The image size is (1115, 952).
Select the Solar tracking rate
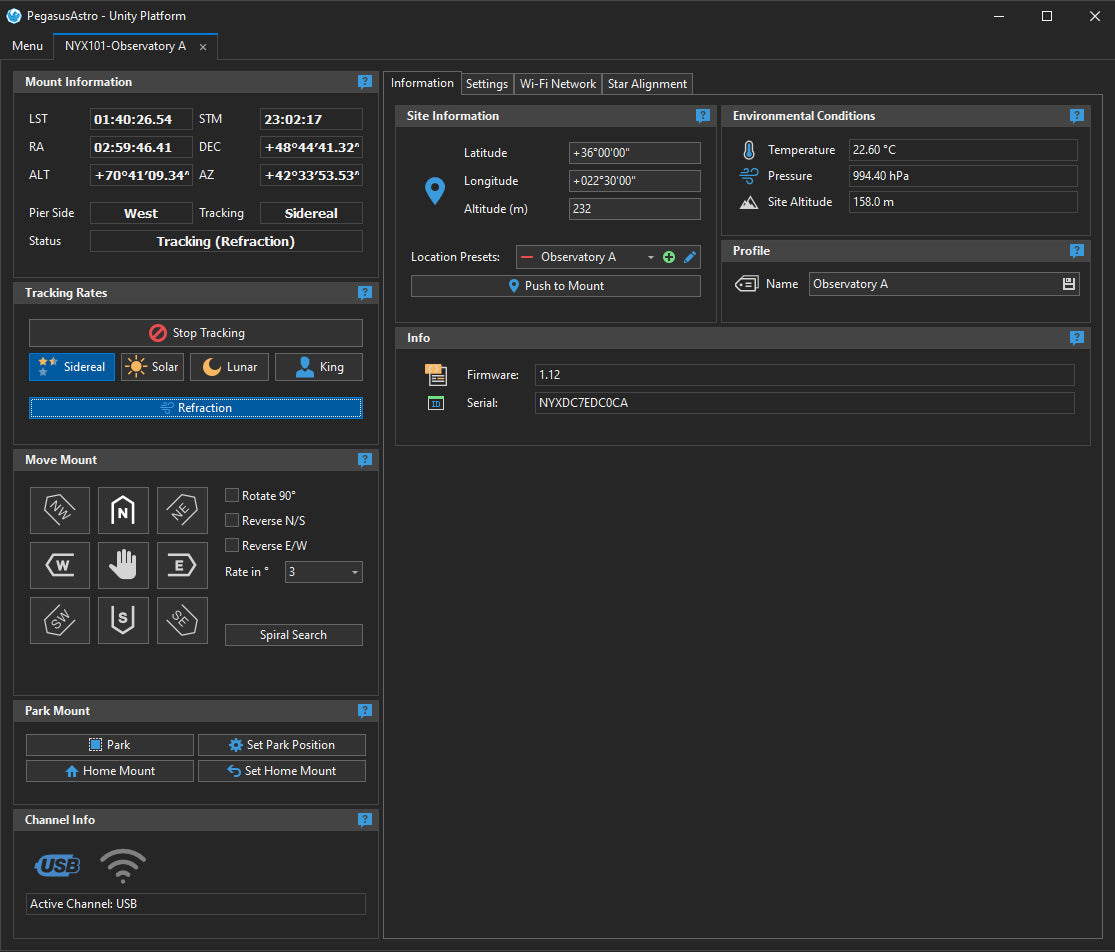coord(152,366)
